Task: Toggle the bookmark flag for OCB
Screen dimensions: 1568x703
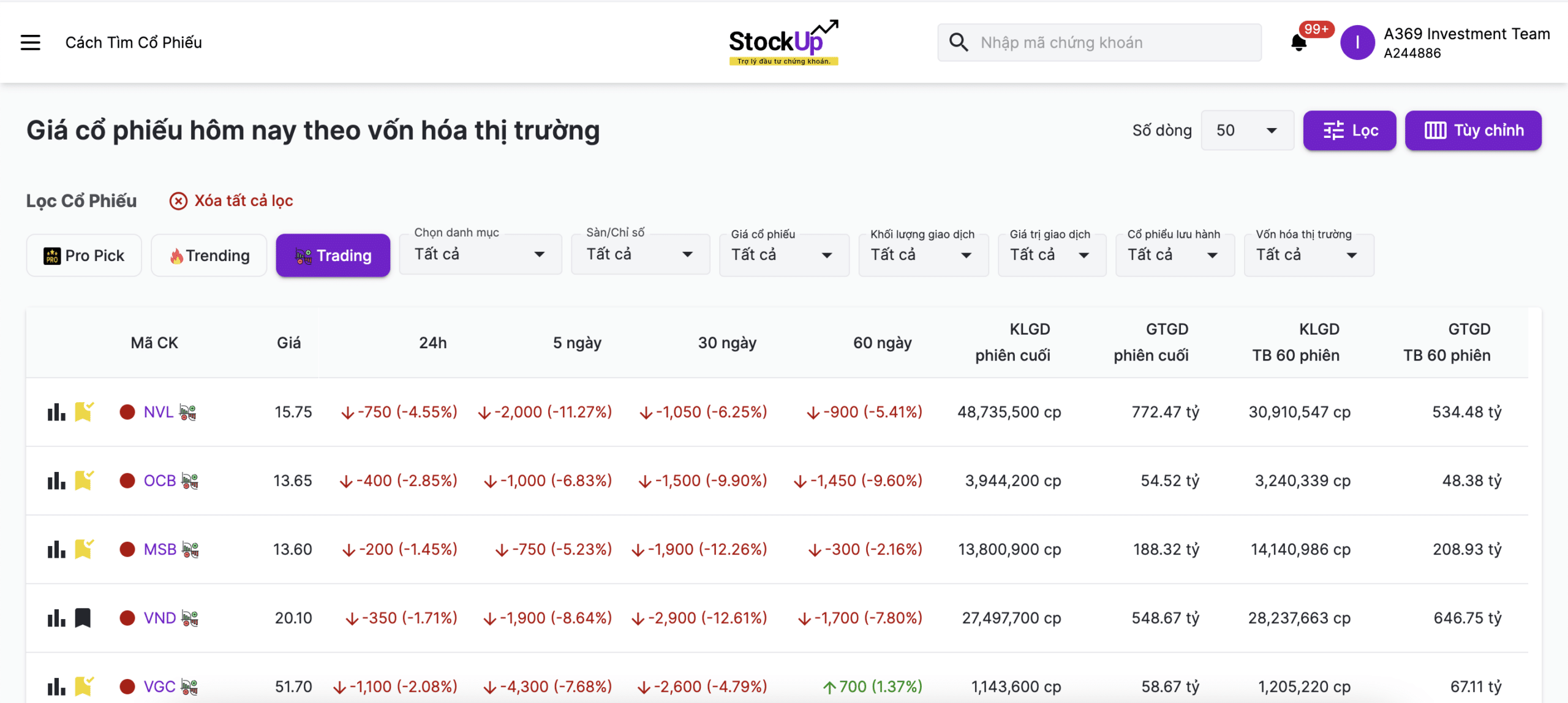Action: coord(84,480)
